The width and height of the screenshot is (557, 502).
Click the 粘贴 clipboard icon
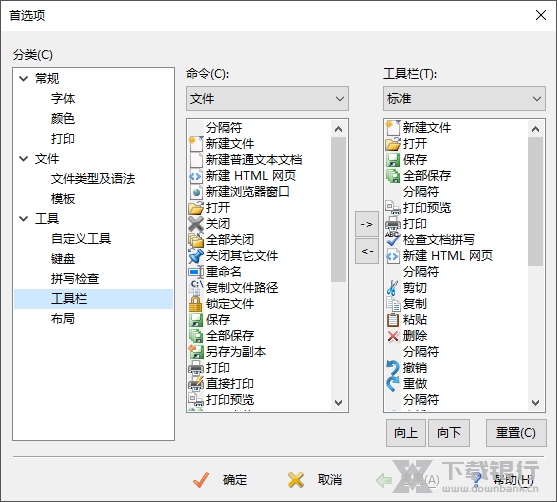(x=393, y=320)
